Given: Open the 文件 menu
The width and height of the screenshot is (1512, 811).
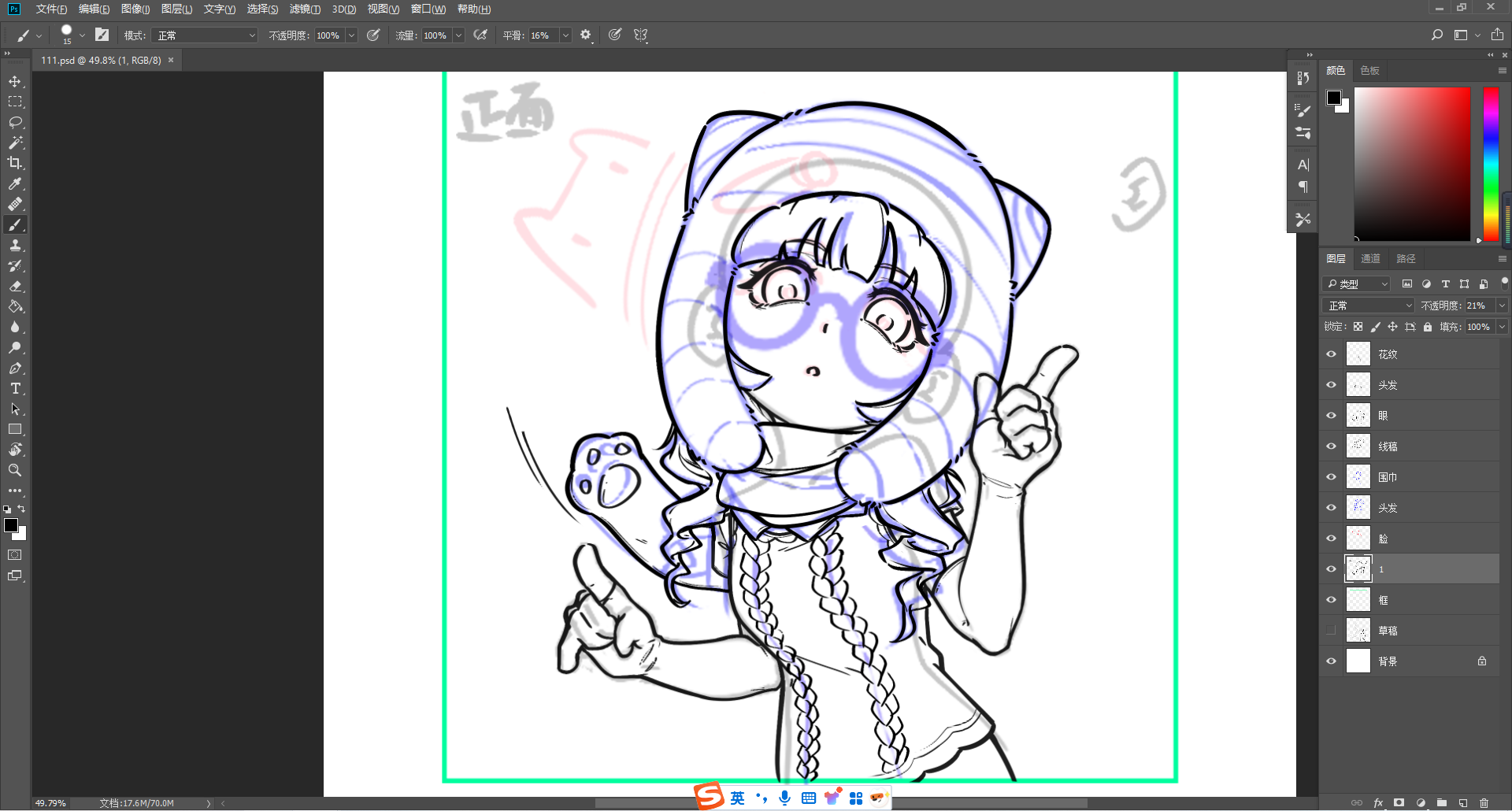Looking at the screenshot, I should point(51,9).
